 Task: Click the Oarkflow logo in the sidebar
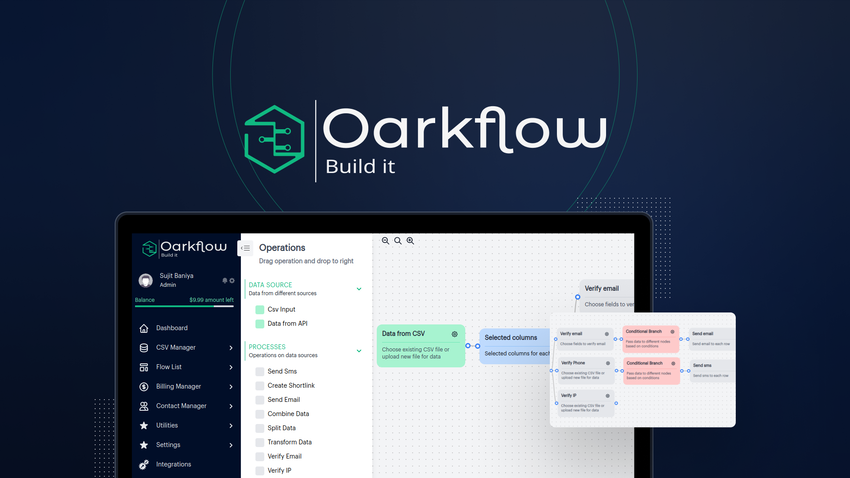point(184,248)
